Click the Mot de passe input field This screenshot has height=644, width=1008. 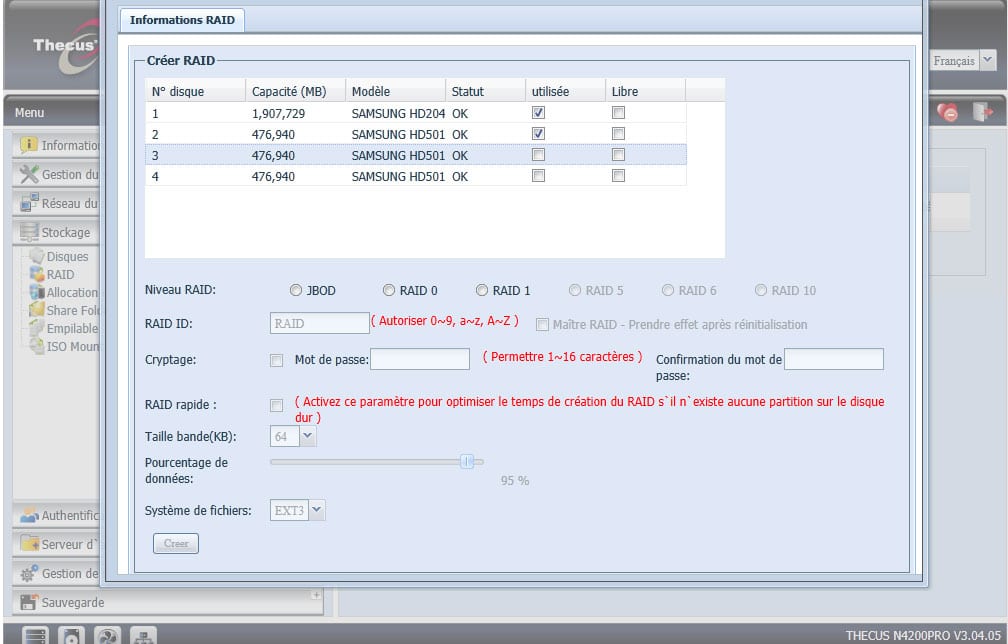(x=419, y=359)
